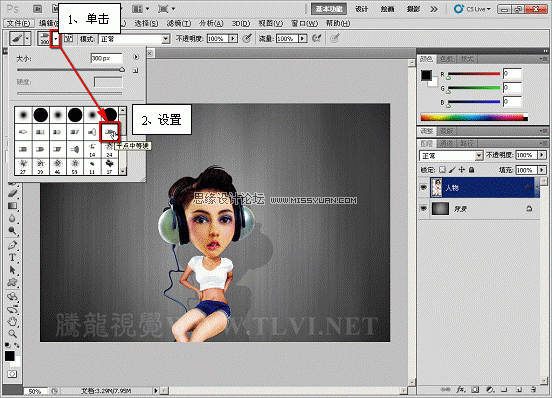Open the tool preset picker arrow
The image size is (552, 398).
click(27, 38)
